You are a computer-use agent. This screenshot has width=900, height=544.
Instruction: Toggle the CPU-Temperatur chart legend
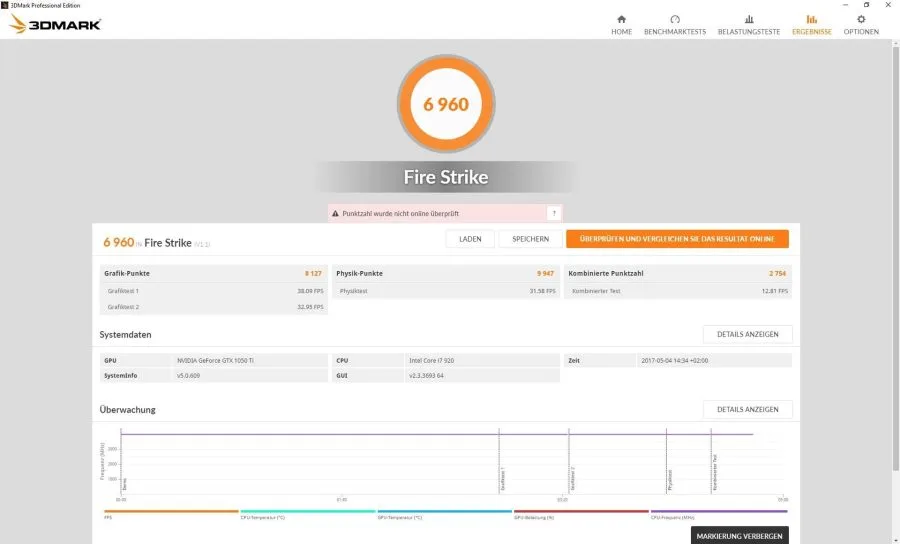[x=308, y=514]
